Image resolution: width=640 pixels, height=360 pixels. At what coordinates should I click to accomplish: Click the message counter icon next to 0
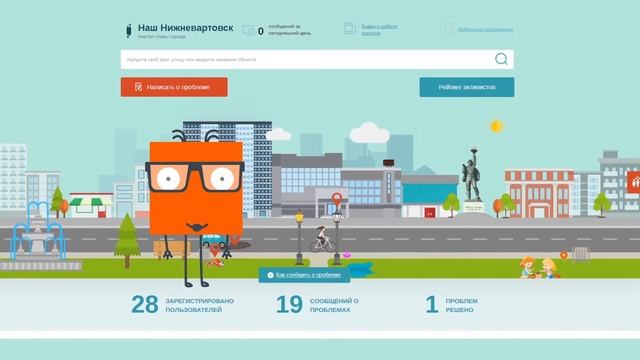pos(248,30)
